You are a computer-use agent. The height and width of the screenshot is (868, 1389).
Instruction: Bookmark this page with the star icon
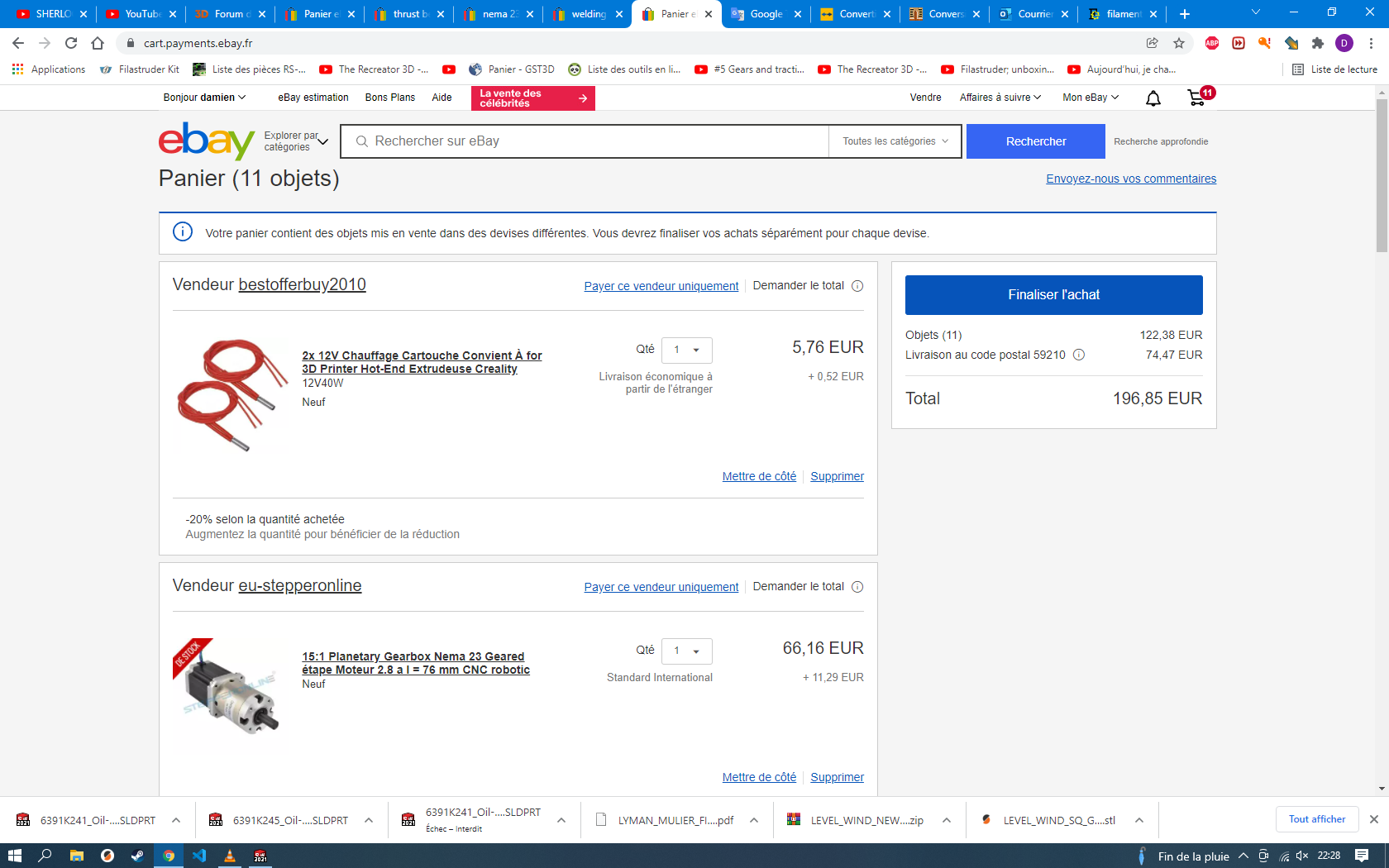1179,43
